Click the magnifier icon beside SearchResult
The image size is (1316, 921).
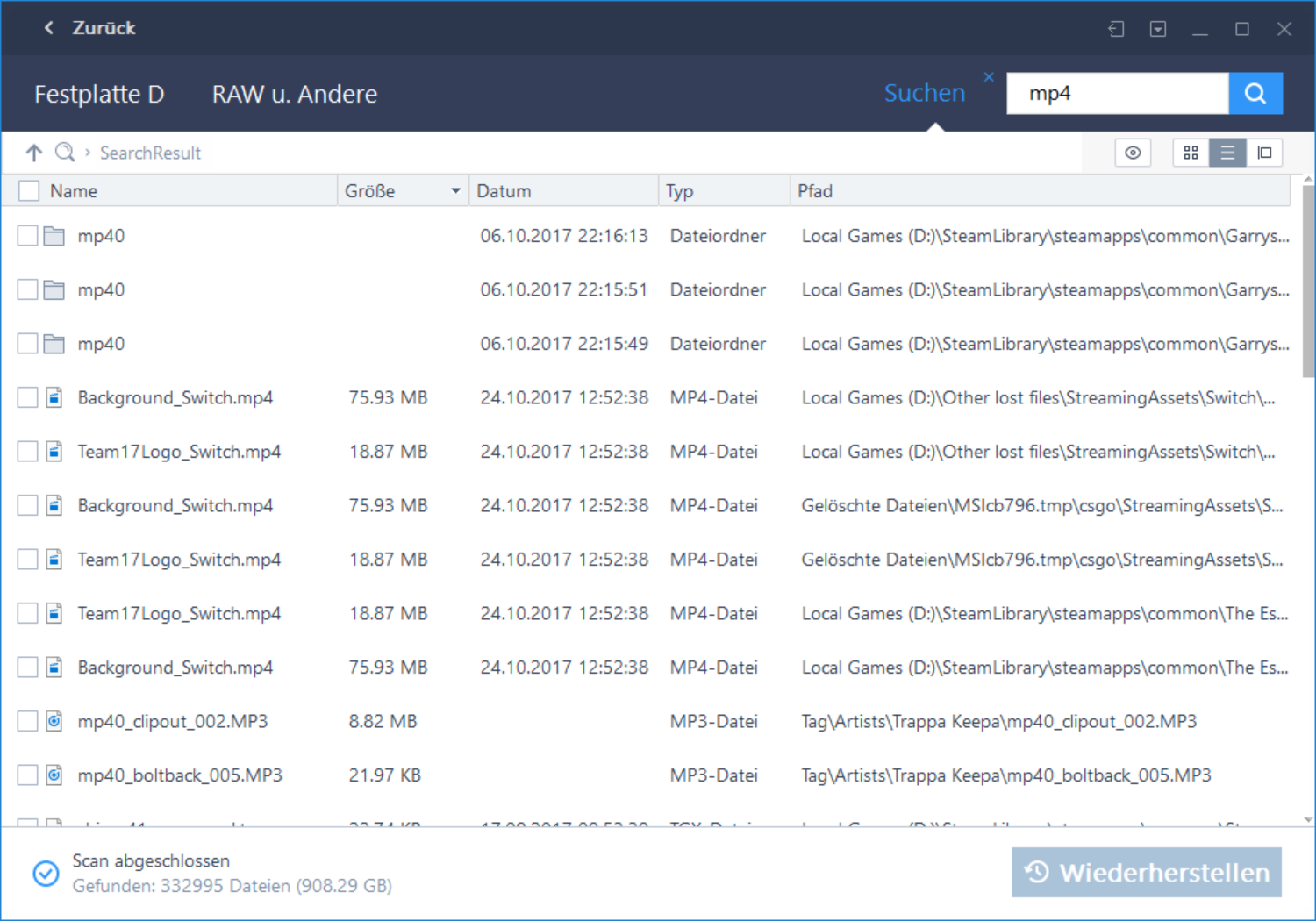pyautogui.click(x=65, y=153)
